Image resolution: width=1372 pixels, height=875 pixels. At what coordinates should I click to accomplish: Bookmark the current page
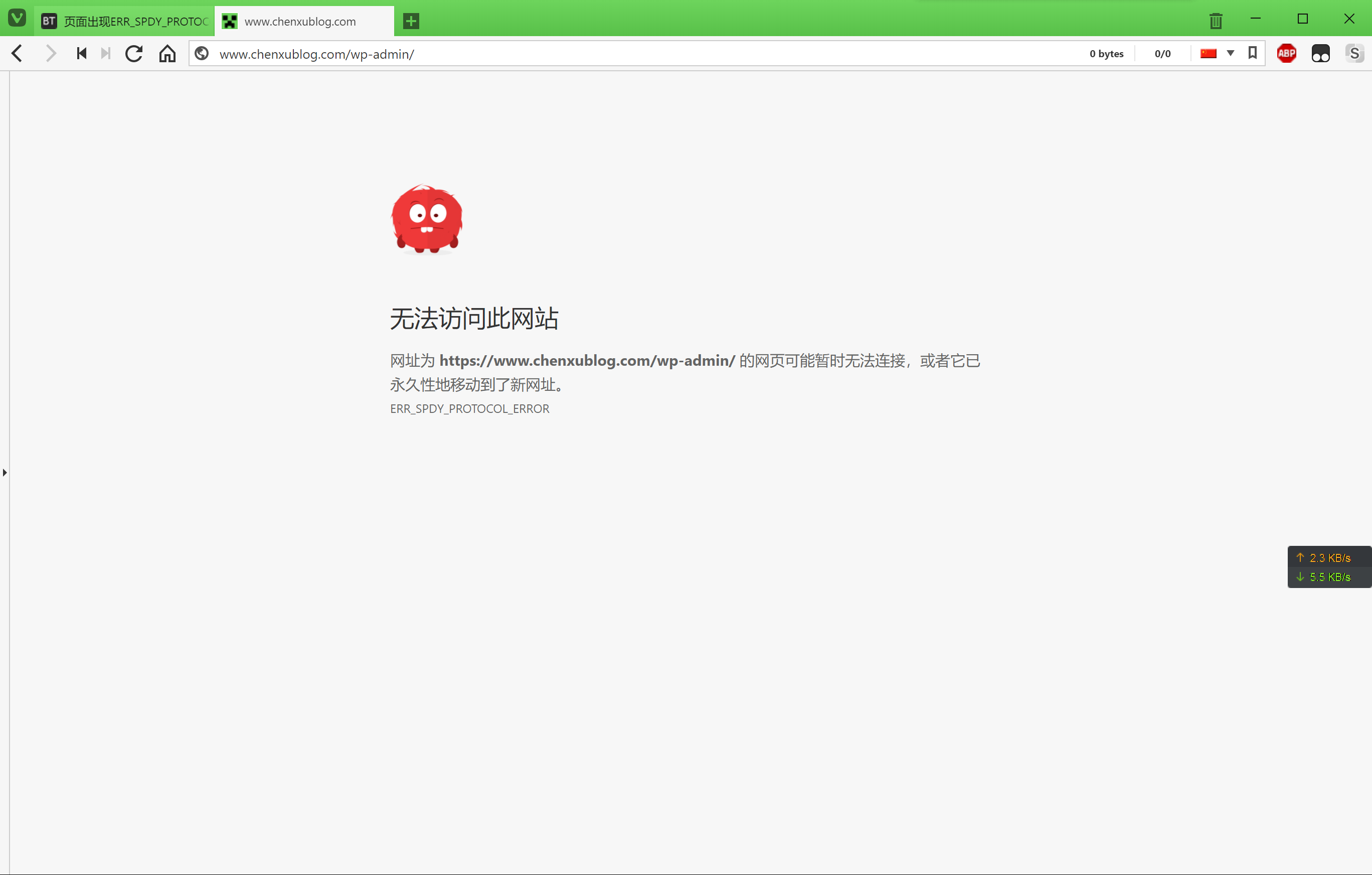pos(1252,53)
